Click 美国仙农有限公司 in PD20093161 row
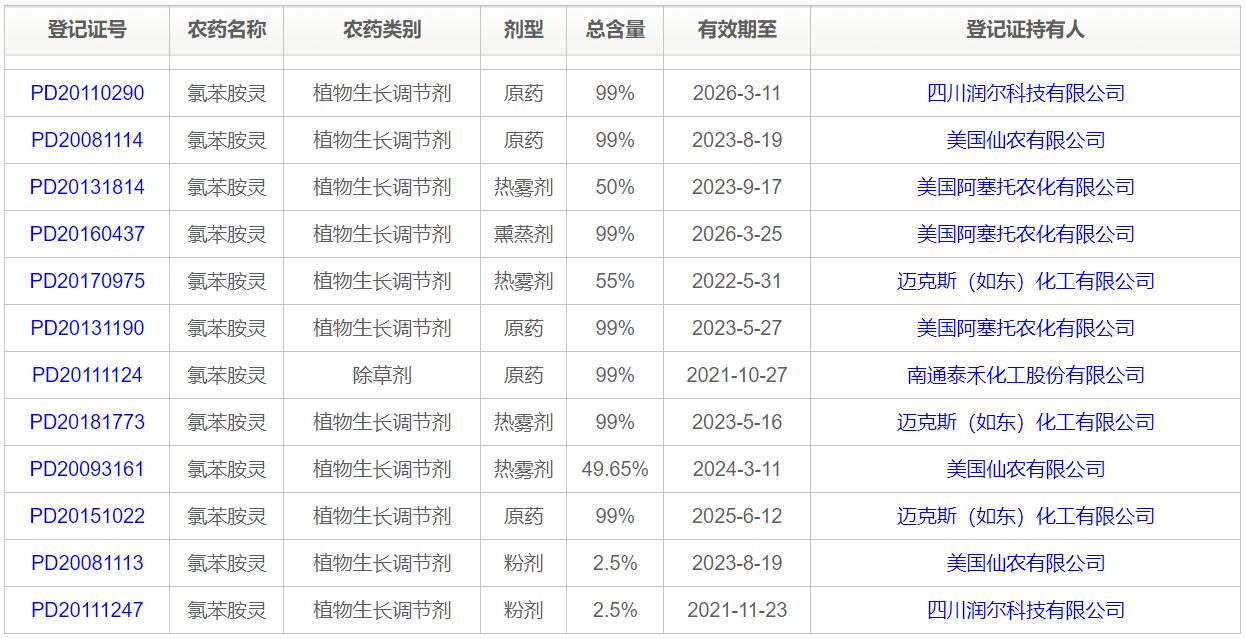This screenshot has width=1245, height=638. 1026,469
